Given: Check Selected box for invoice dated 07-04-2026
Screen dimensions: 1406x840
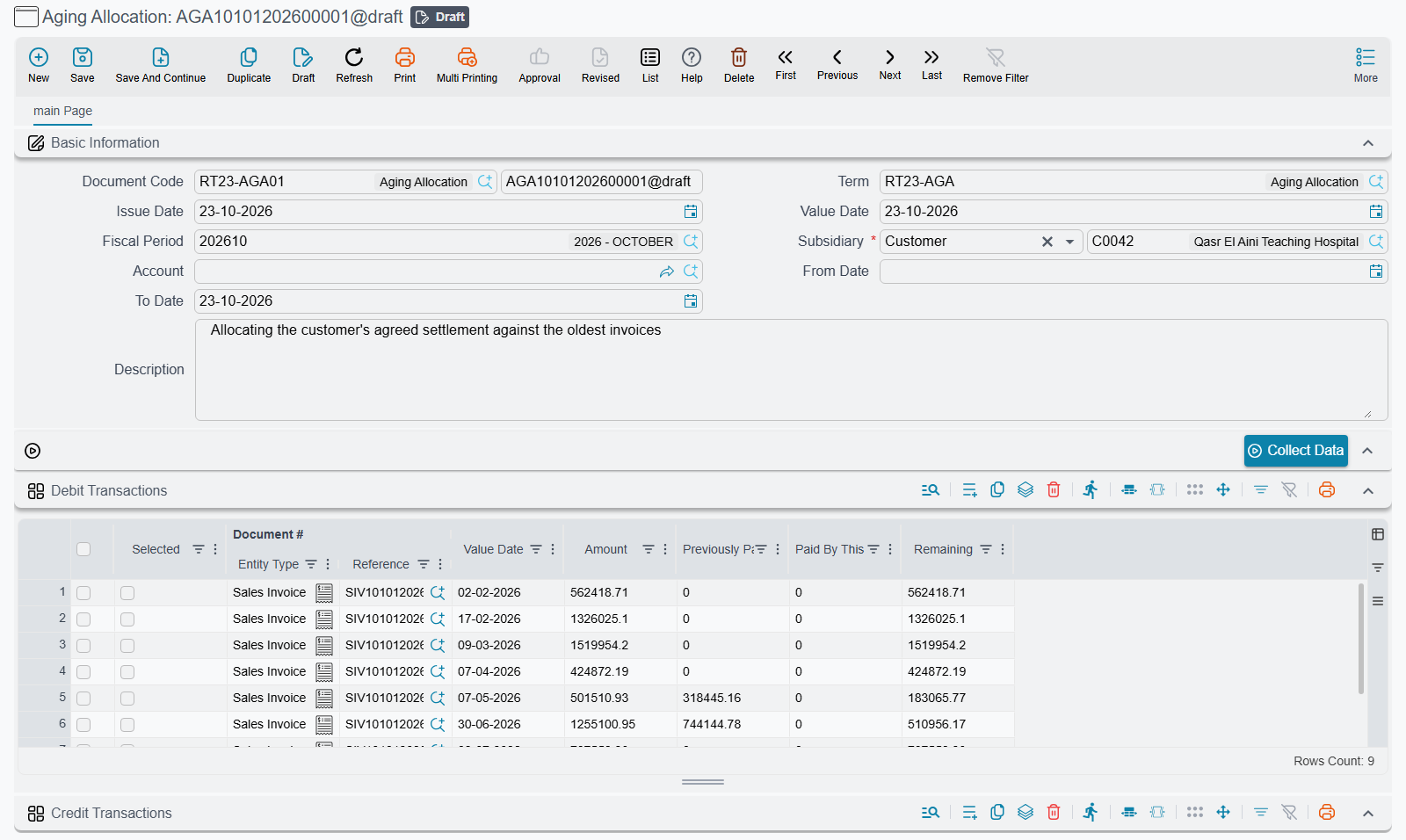Looking at the screenshot, I should click(127, 672).
